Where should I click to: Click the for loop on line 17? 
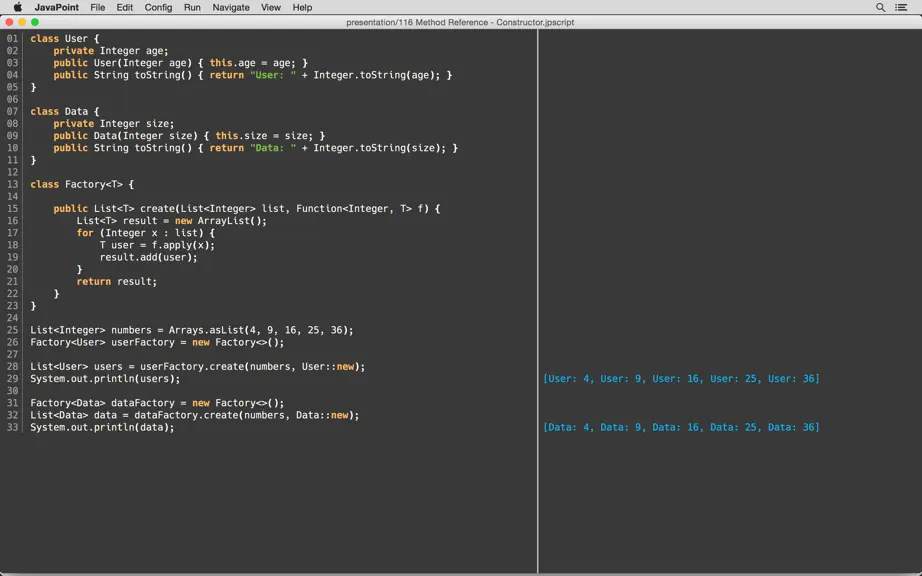(146, 233)
